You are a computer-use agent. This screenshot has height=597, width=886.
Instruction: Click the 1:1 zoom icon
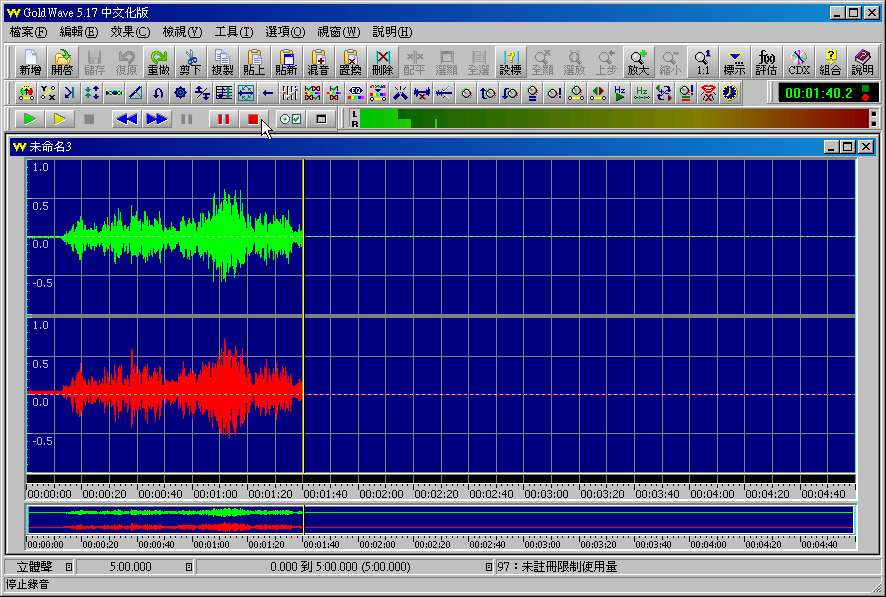pos(703,62)
